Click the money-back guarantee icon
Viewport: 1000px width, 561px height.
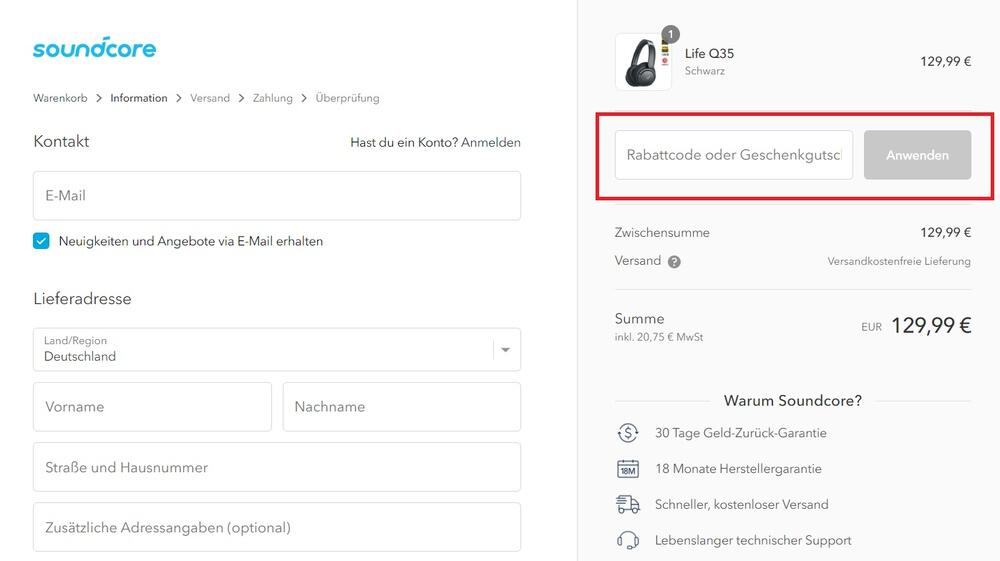pyautogui.click(x=628, y=433)
